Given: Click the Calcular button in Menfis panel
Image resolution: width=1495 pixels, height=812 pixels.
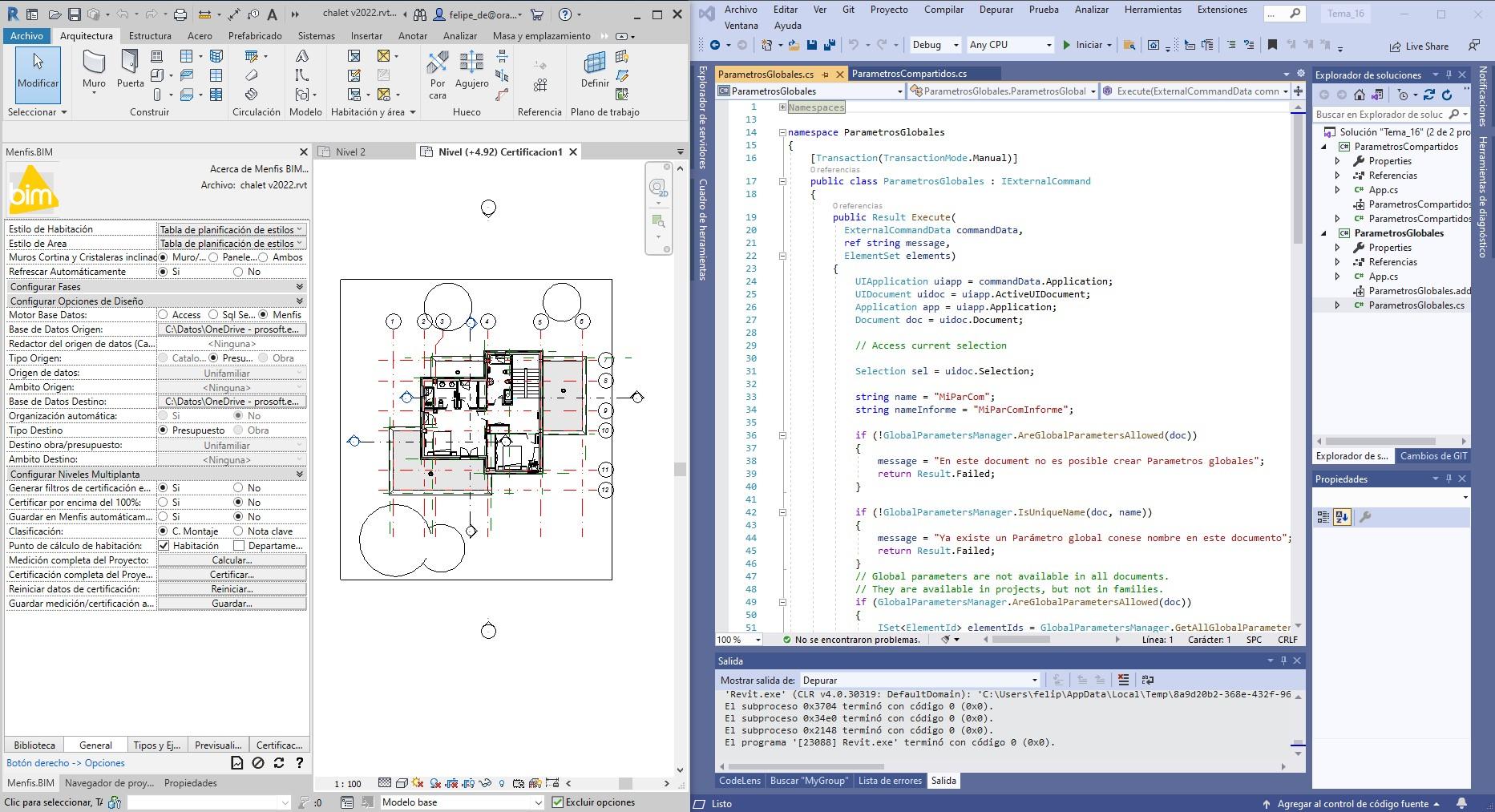Looking at the screenshot, I should 231,560.
